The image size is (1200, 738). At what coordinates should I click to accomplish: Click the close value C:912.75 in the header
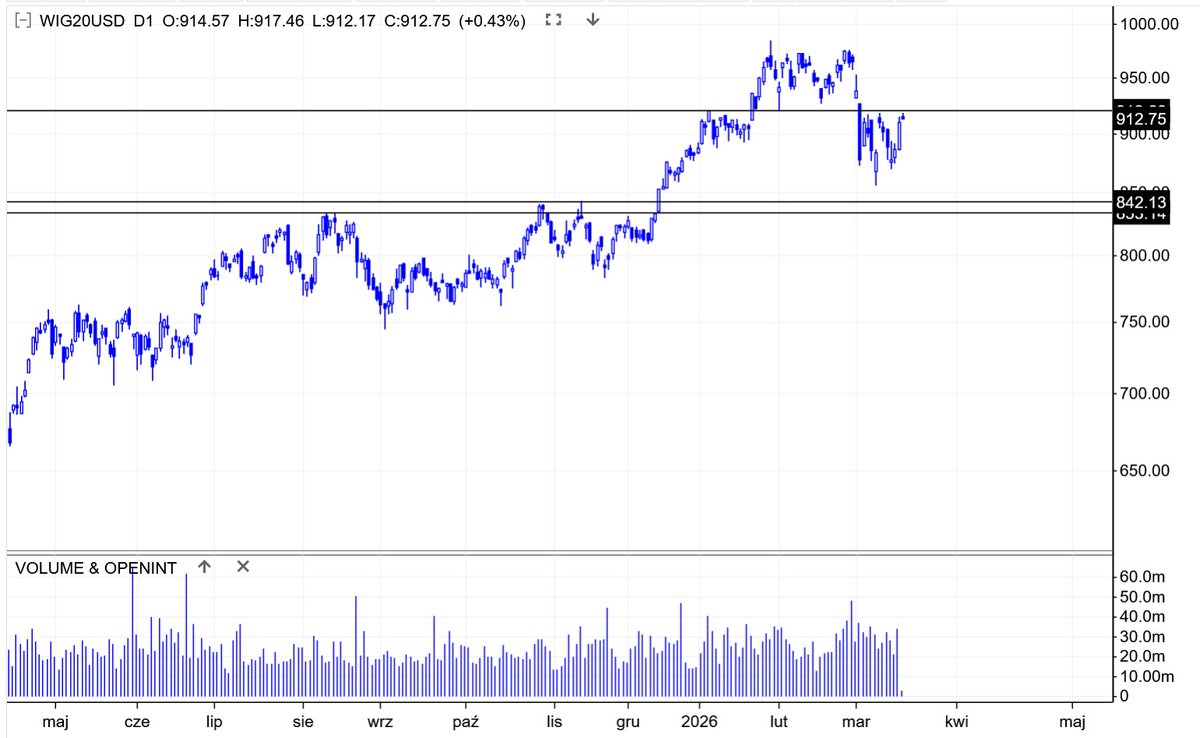[x=416, y=21]
